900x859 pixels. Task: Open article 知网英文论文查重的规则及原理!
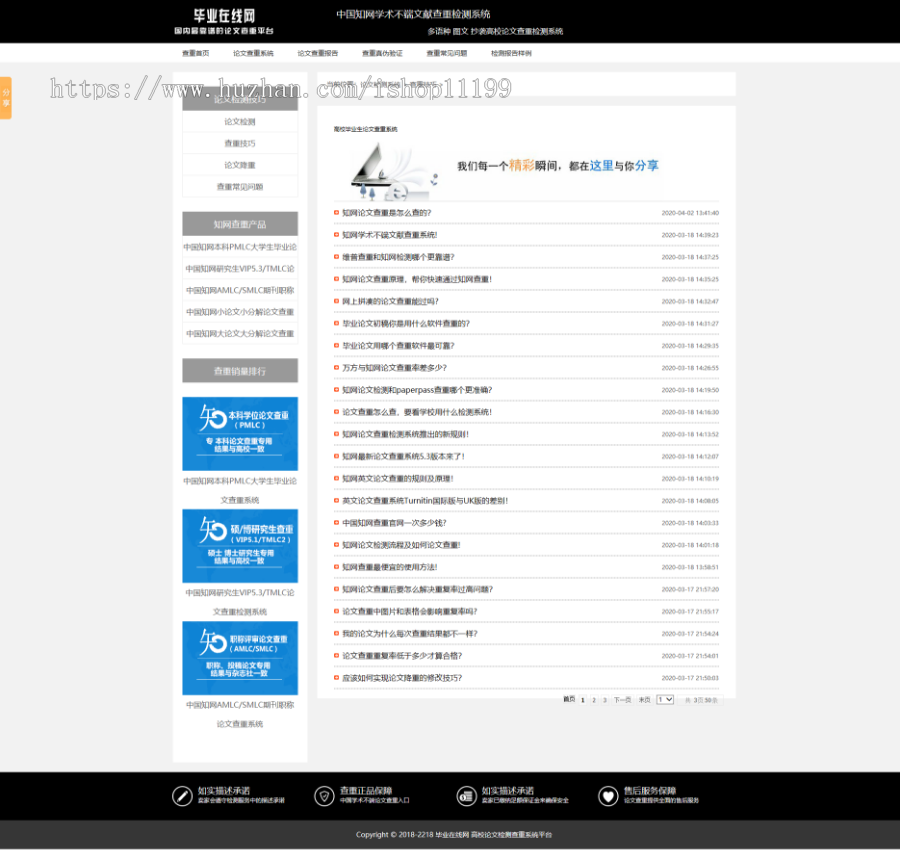398,479
